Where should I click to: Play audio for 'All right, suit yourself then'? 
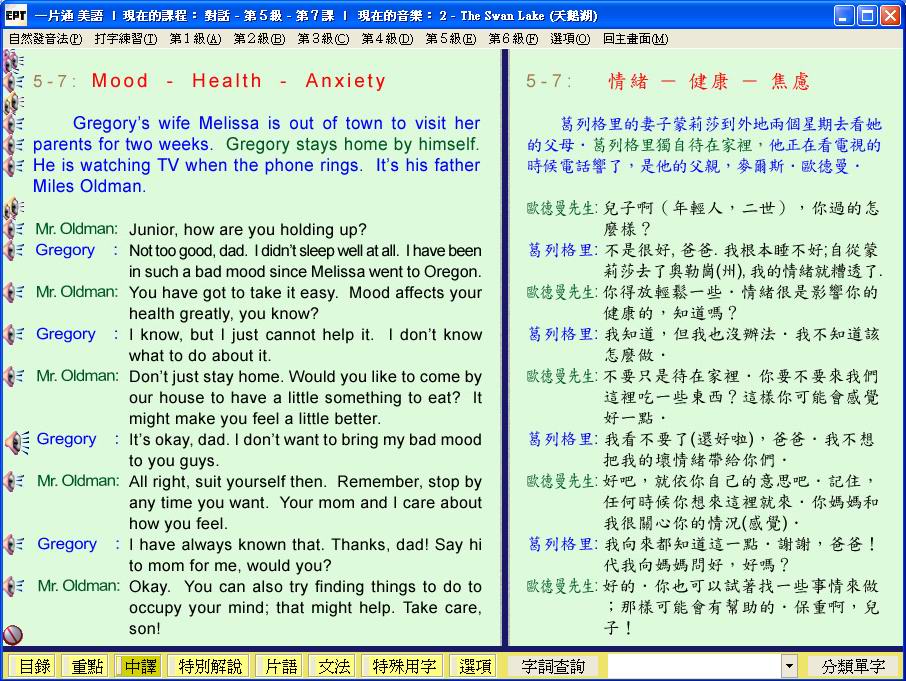point(14,481)
